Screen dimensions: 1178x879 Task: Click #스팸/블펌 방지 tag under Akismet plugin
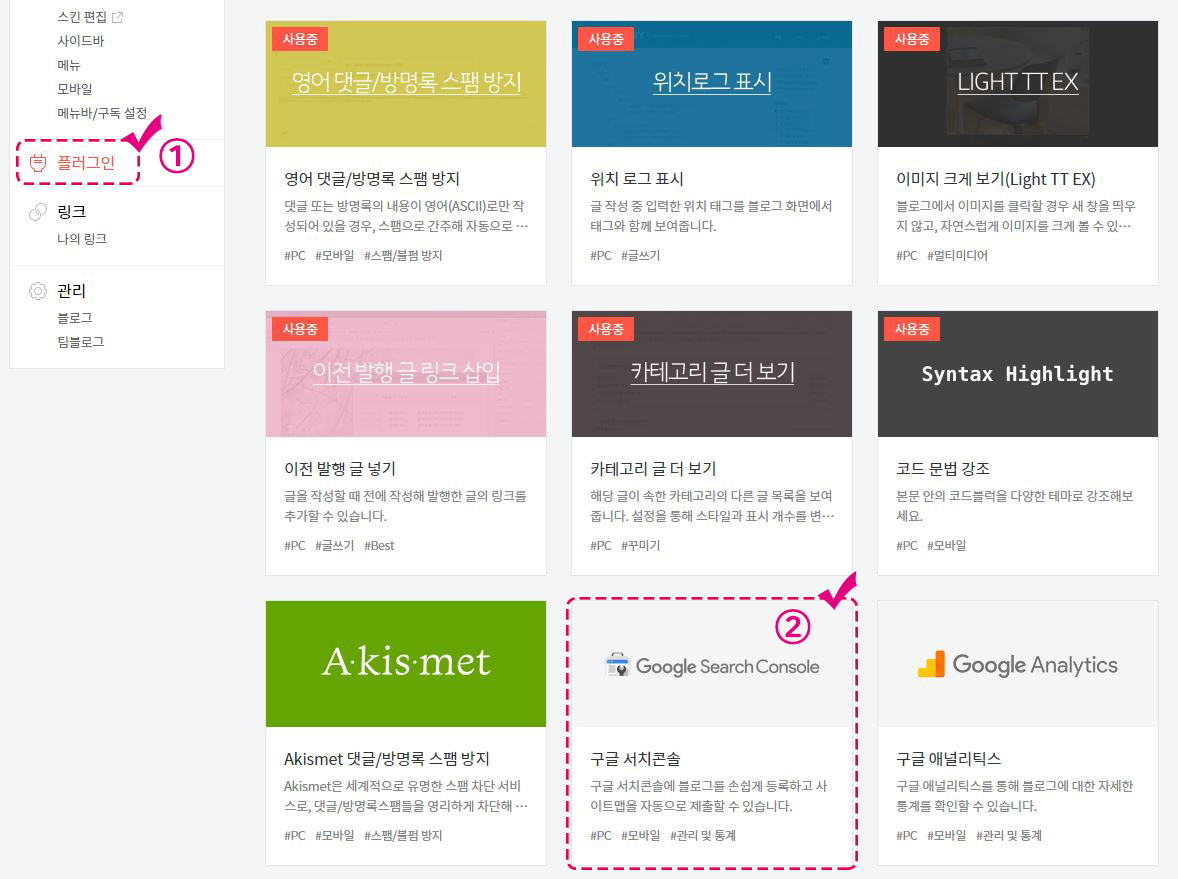403,835
